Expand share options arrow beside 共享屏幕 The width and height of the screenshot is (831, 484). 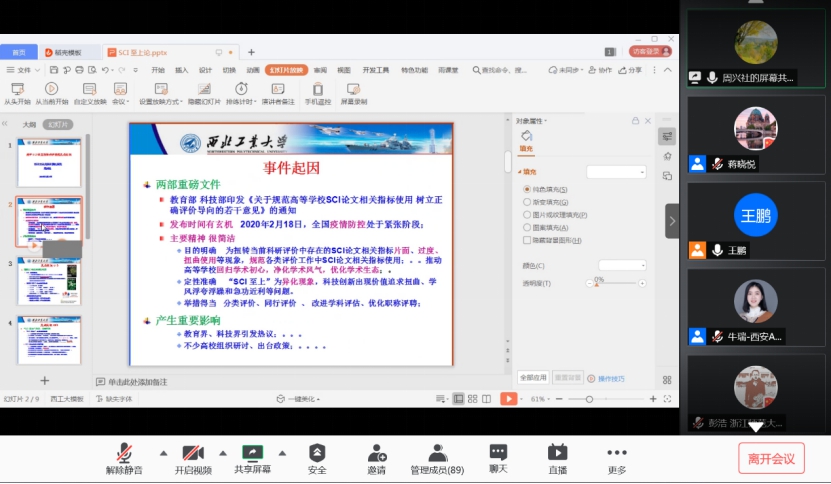coord(282,453)
